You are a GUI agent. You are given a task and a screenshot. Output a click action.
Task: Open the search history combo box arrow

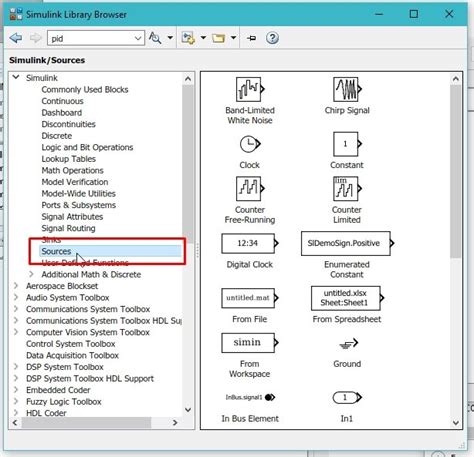(138, 38)
